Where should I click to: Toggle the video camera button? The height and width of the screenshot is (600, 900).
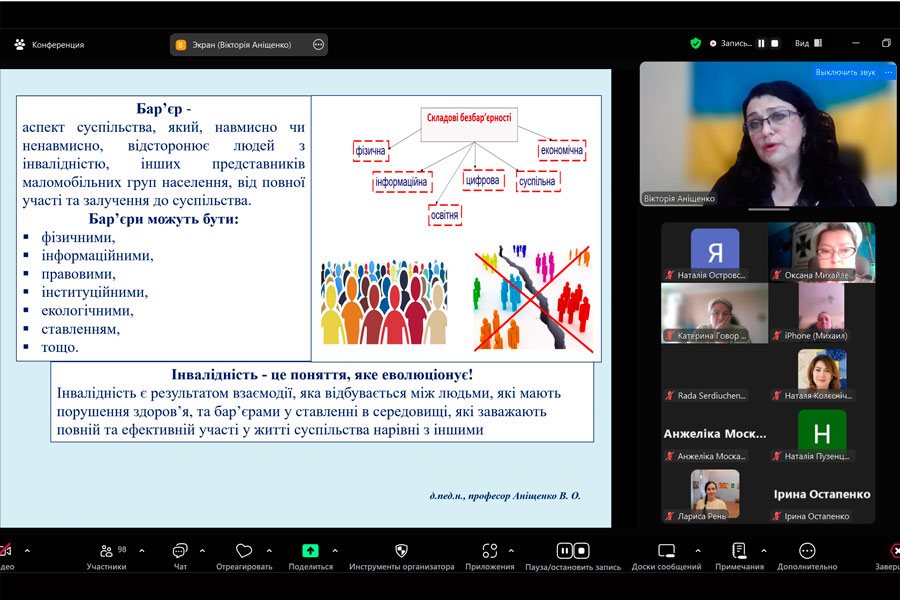5,551
